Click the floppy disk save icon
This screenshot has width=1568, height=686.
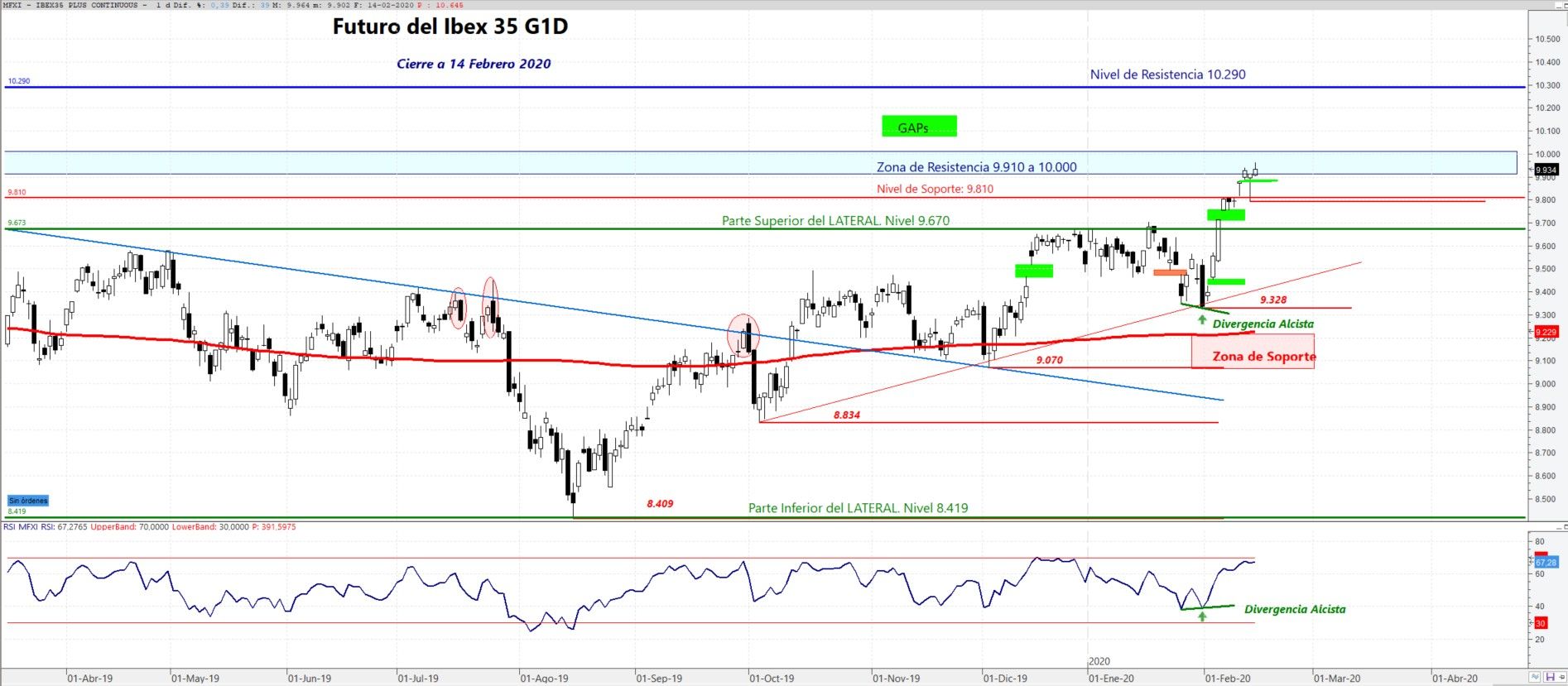pos(1550,677)
